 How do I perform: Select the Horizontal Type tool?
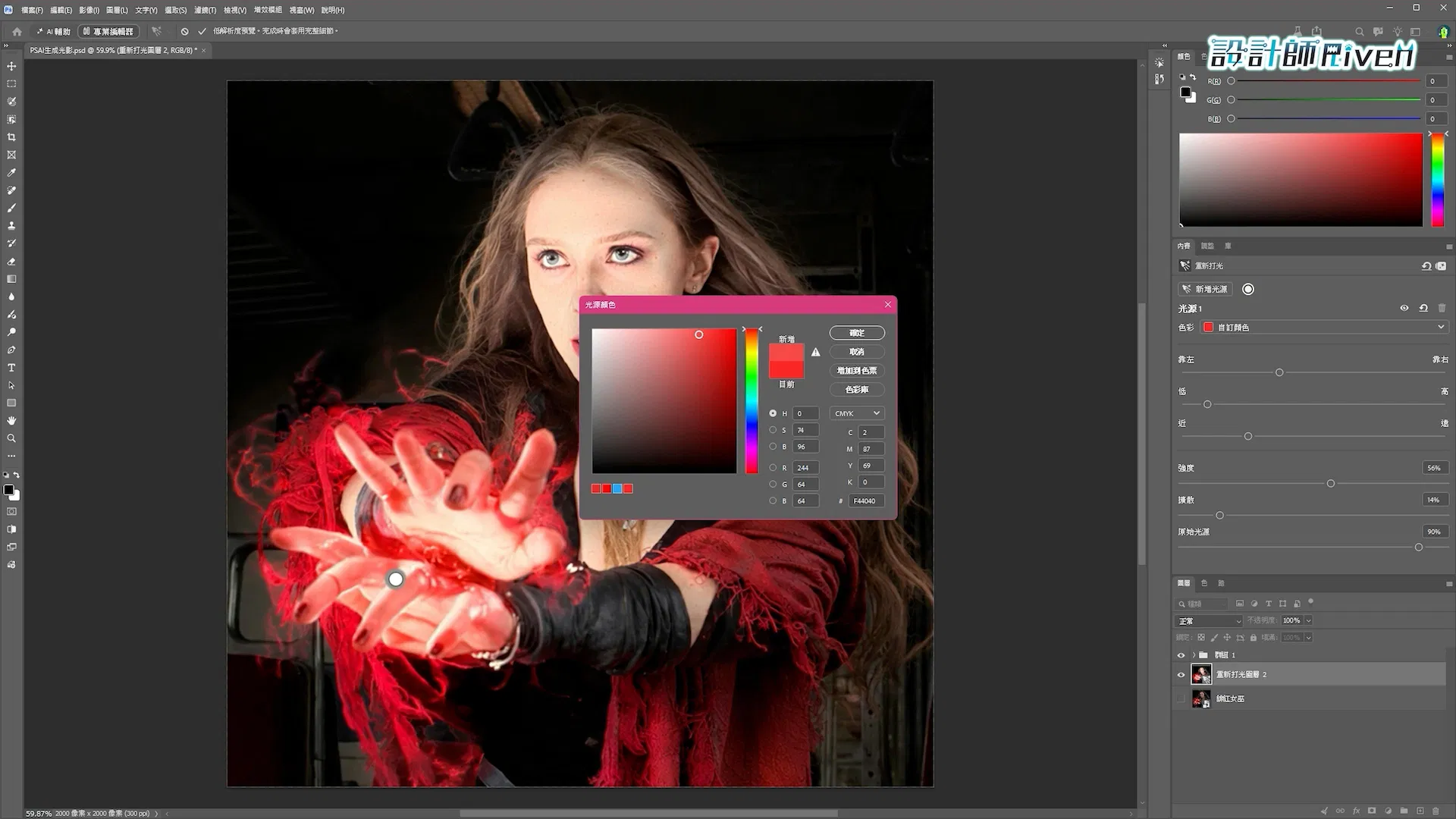click(11, 368)
